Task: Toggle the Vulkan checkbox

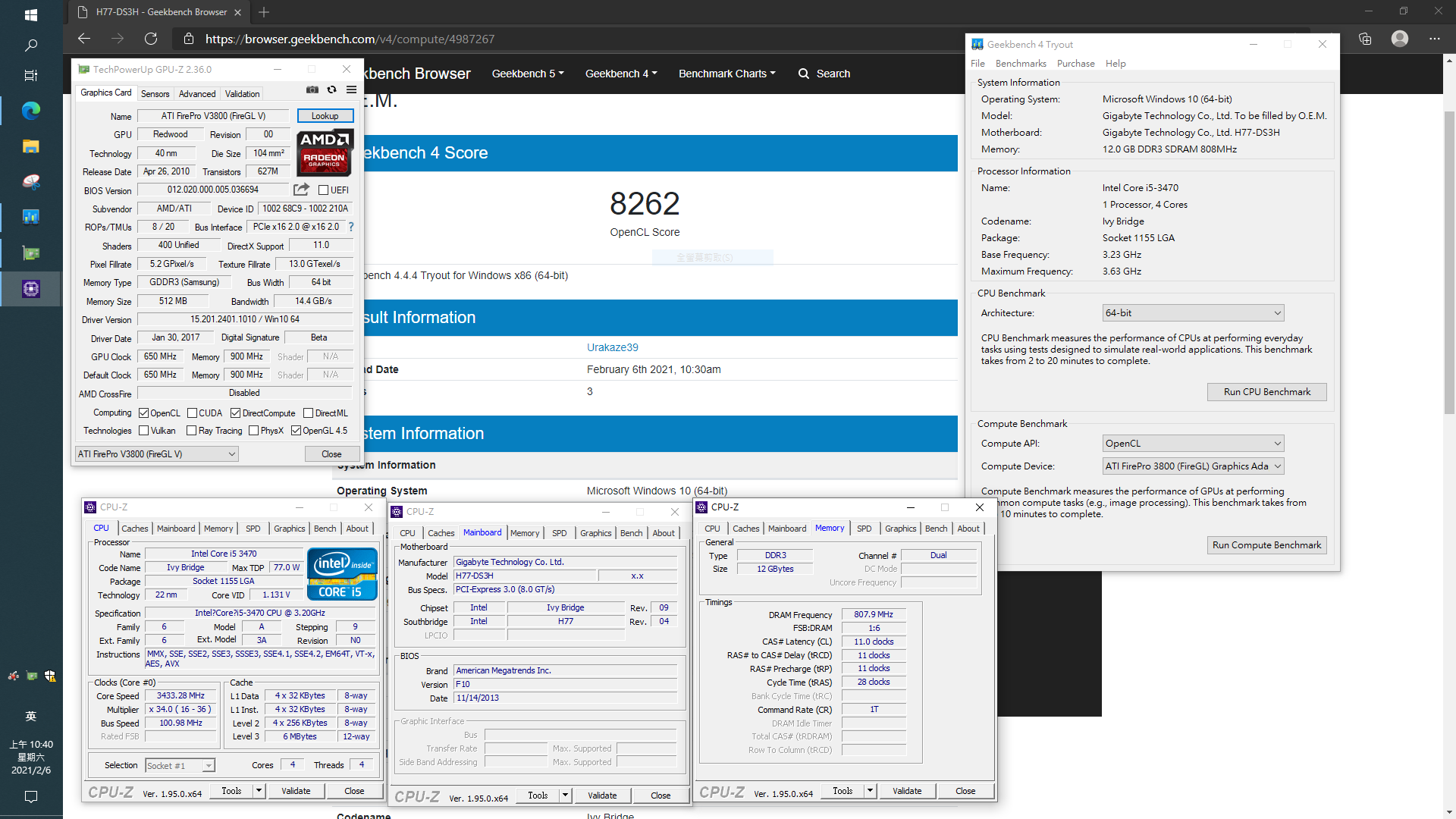Action: coord(143,431)
